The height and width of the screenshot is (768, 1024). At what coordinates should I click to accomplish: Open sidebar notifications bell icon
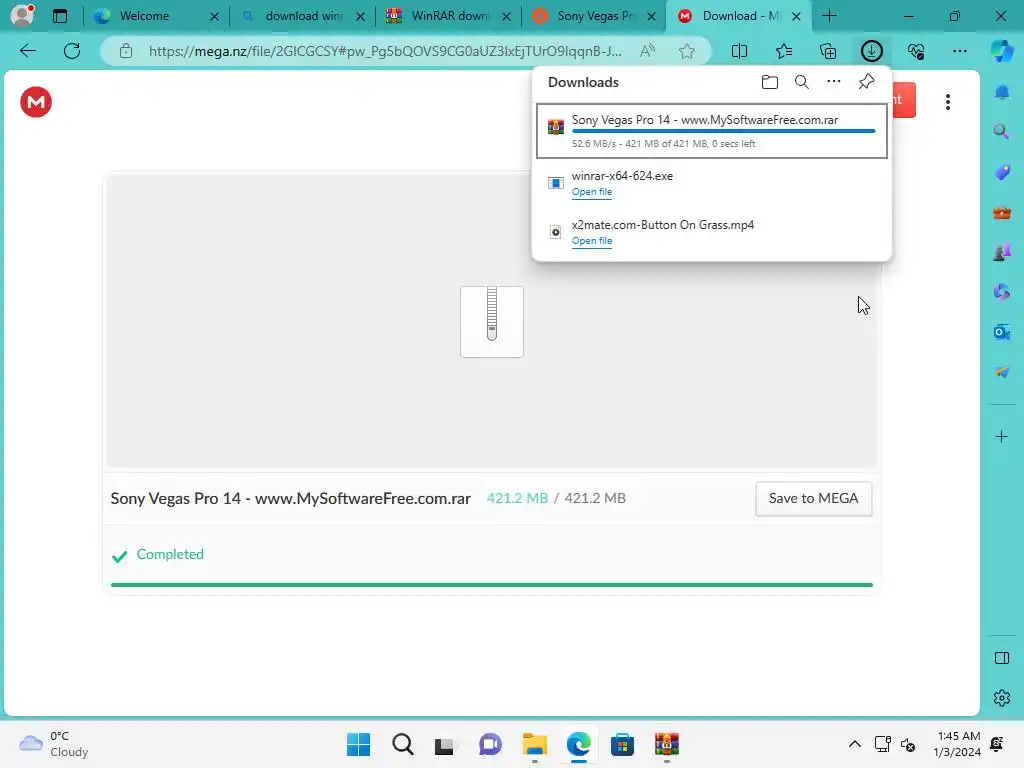(1002, 92)
